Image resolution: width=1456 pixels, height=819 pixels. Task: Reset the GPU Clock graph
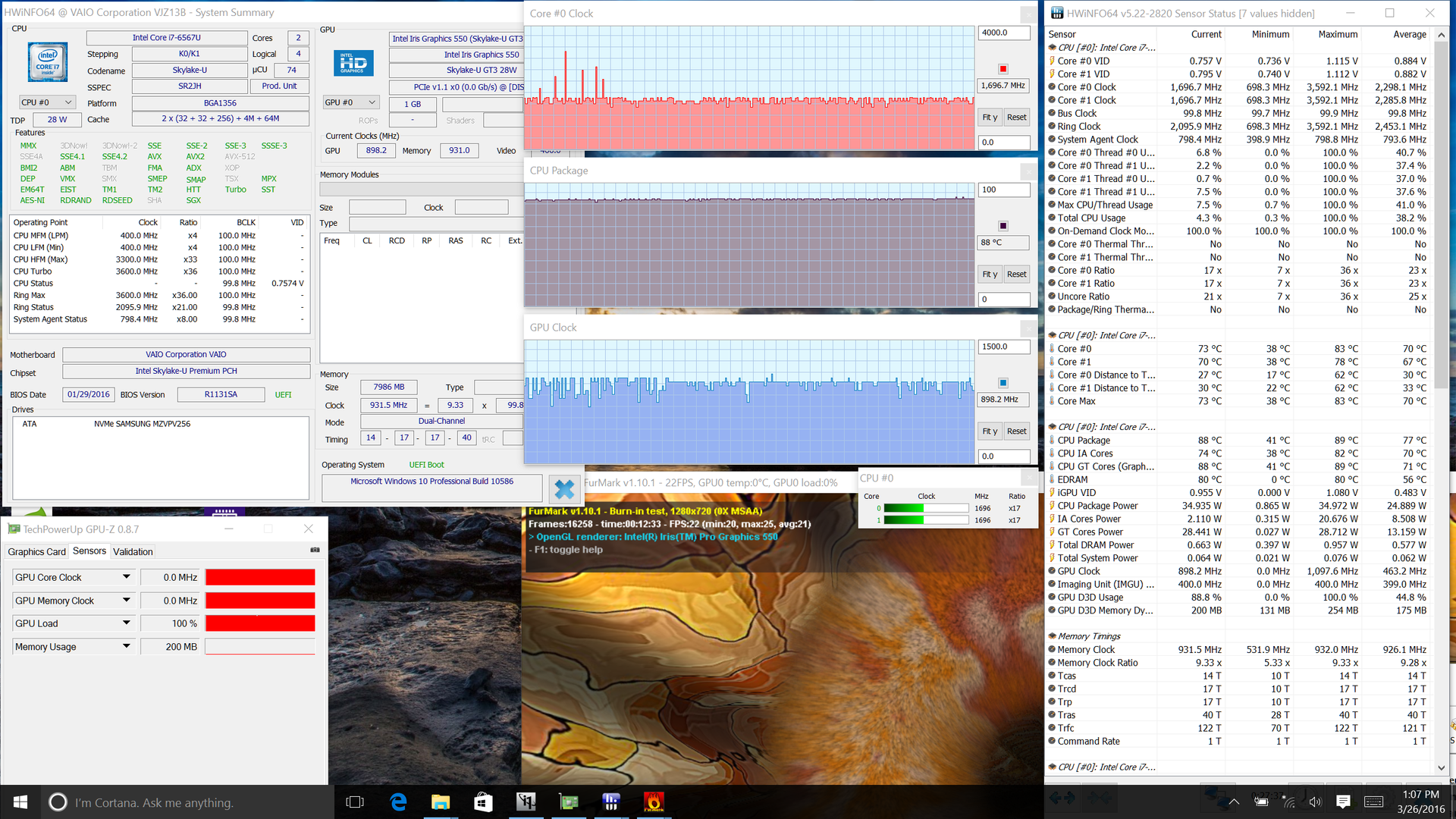click(x=1016, y=431)
